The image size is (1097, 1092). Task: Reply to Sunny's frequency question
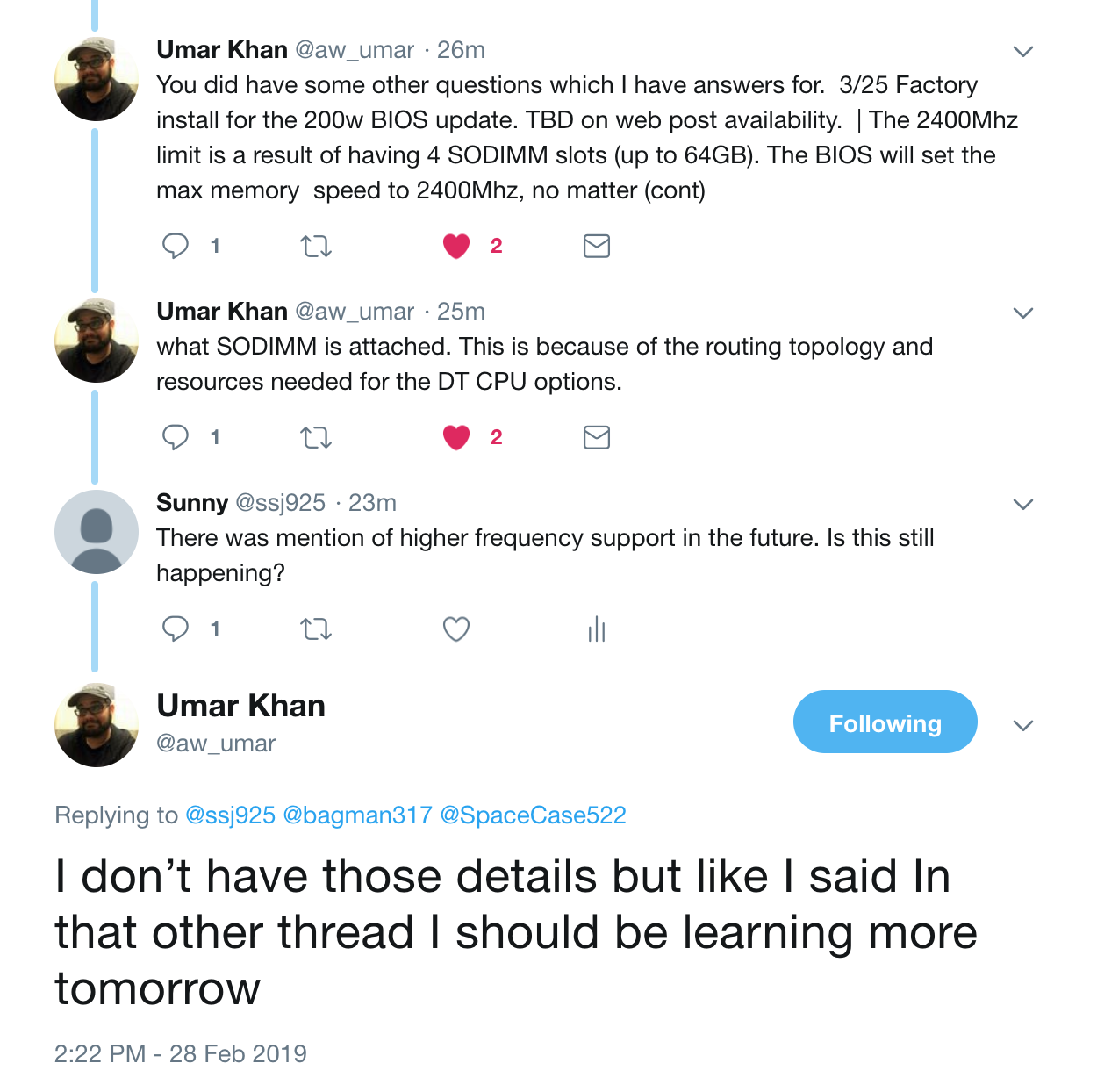pyautogui.click(x=176, y=629)
